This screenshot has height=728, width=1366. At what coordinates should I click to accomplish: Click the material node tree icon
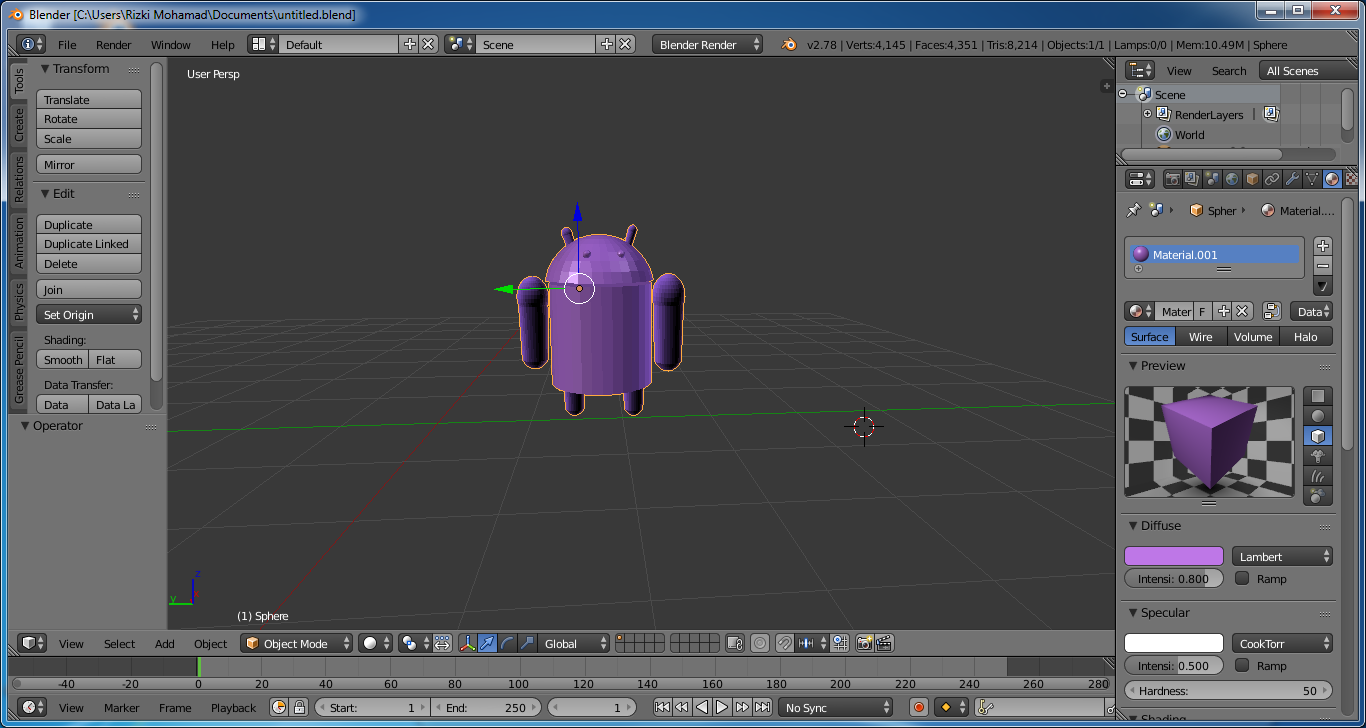[x=1272, y=311]
